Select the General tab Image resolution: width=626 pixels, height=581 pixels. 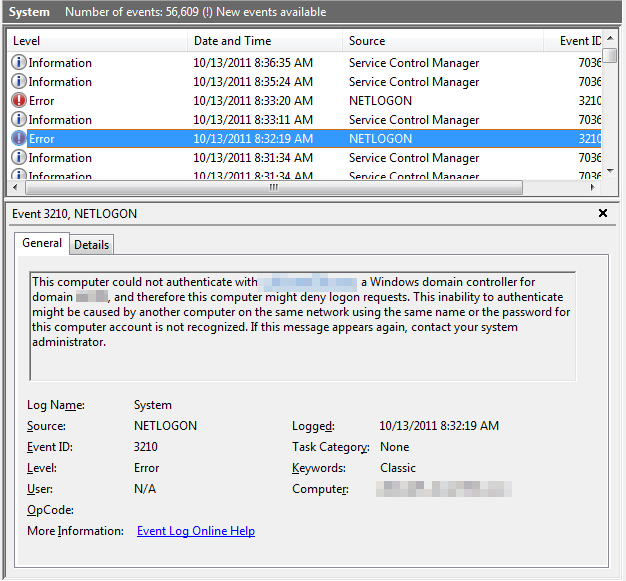tap(42, 243)
